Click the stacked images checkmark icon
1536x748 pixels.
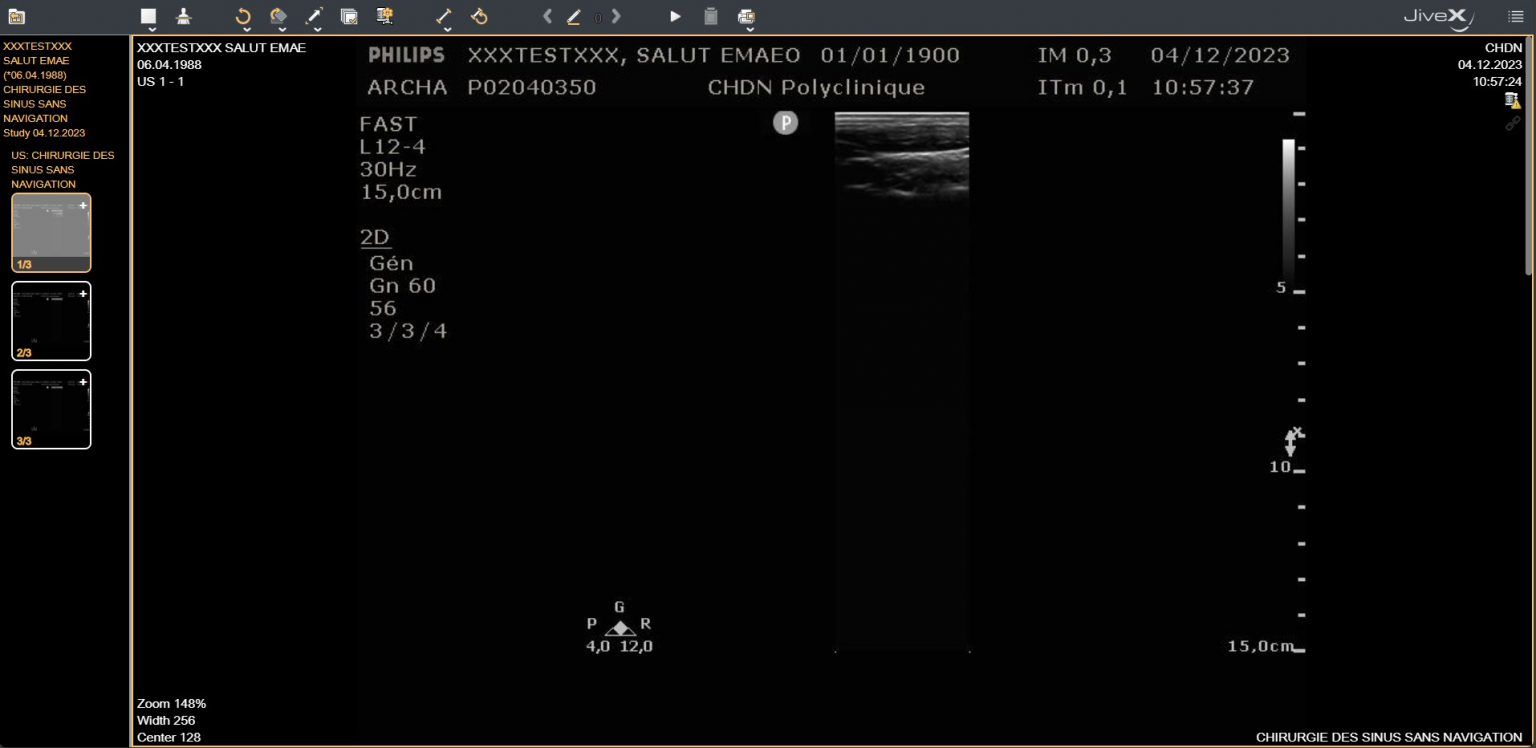coord(349,16)
